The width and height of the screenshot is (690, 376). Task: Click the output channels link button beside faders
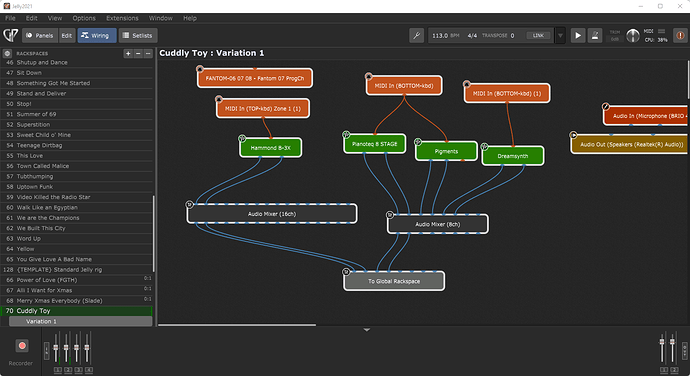[x=684, y=351]
